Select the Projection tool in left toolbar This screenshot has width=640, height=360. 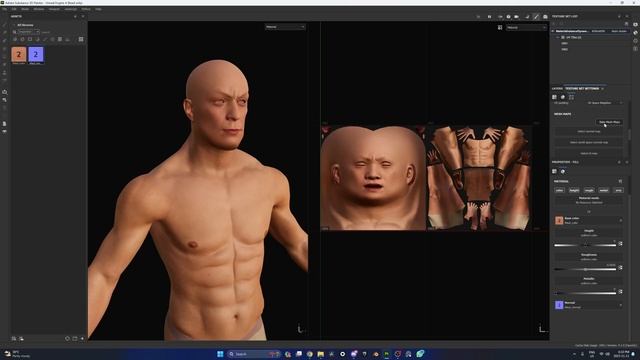(4, 40)
